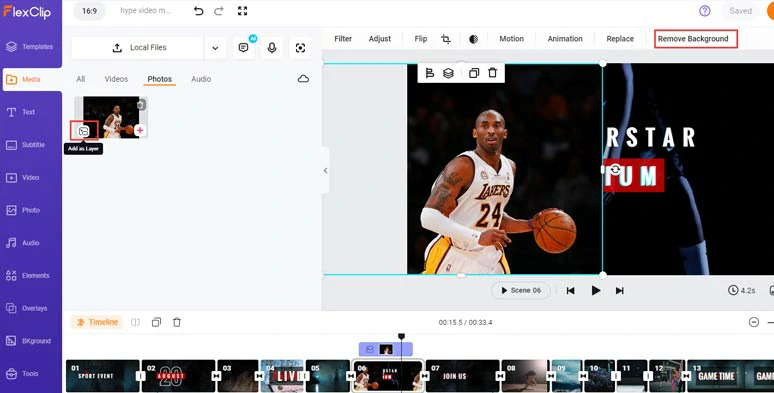This screenshot has width=774, height=393.
Task: Open the Filter option
Action: coord(343,39)
